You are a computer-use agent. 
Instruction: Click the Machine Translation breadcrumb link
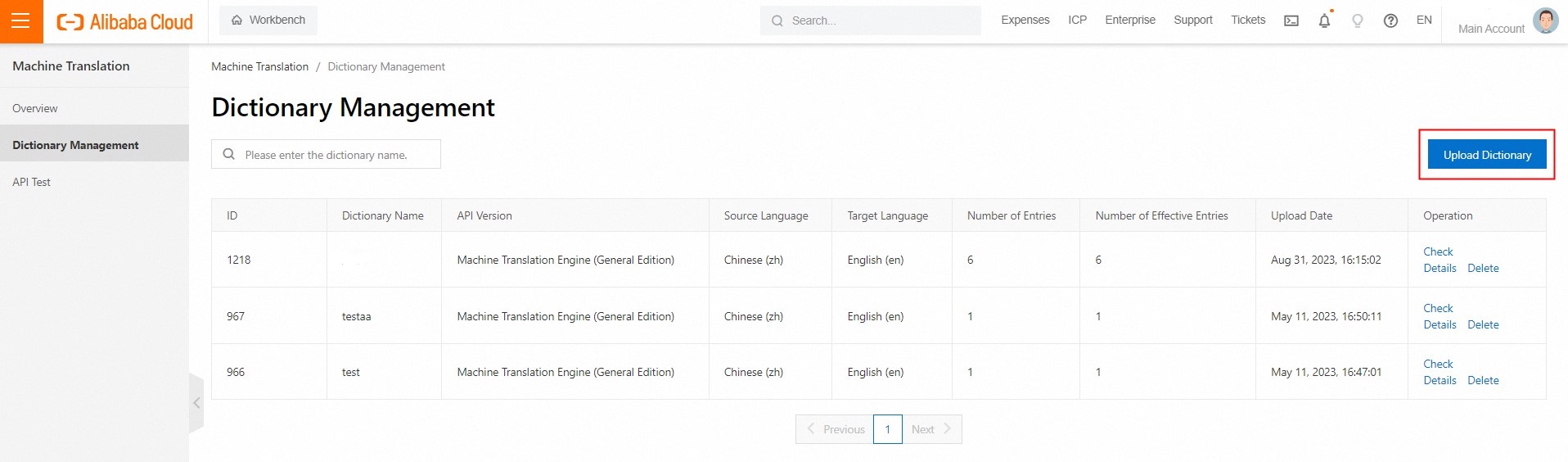259,67
